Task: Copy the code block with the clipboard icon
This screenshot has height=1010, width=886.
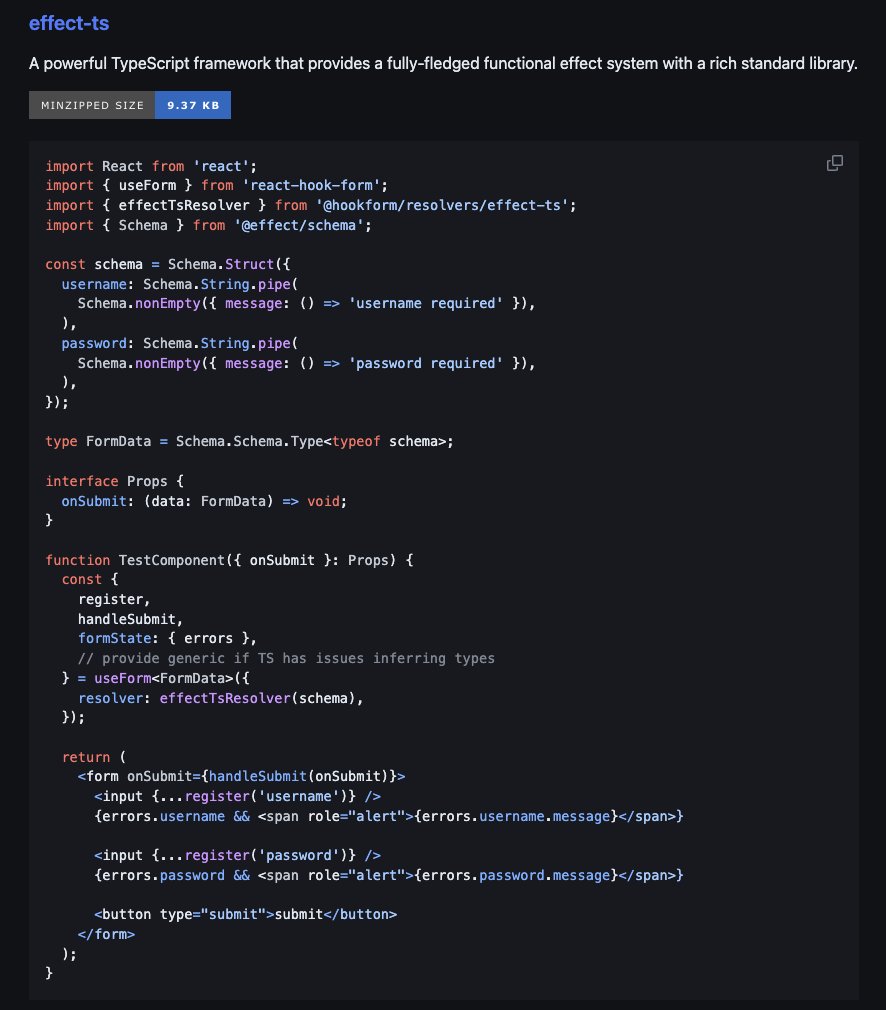Action: [834, 163]
